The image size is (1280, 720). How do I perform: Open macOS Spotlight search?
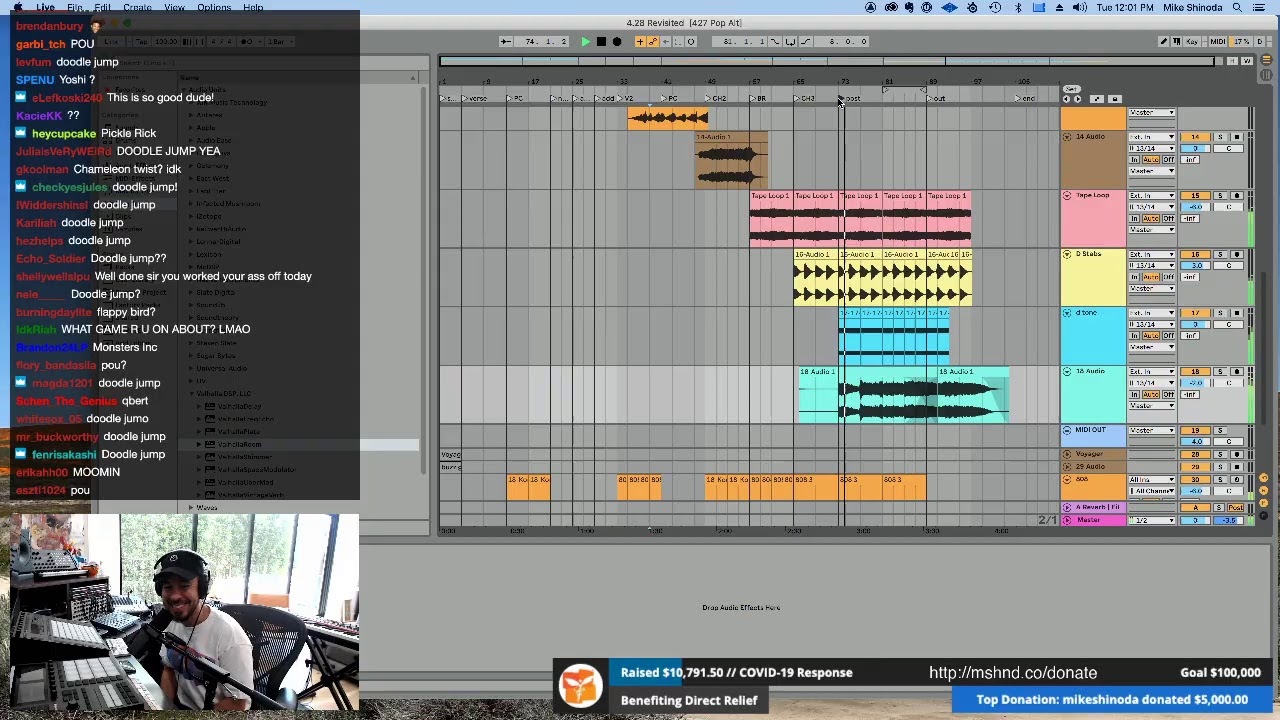click(1237, 8)
